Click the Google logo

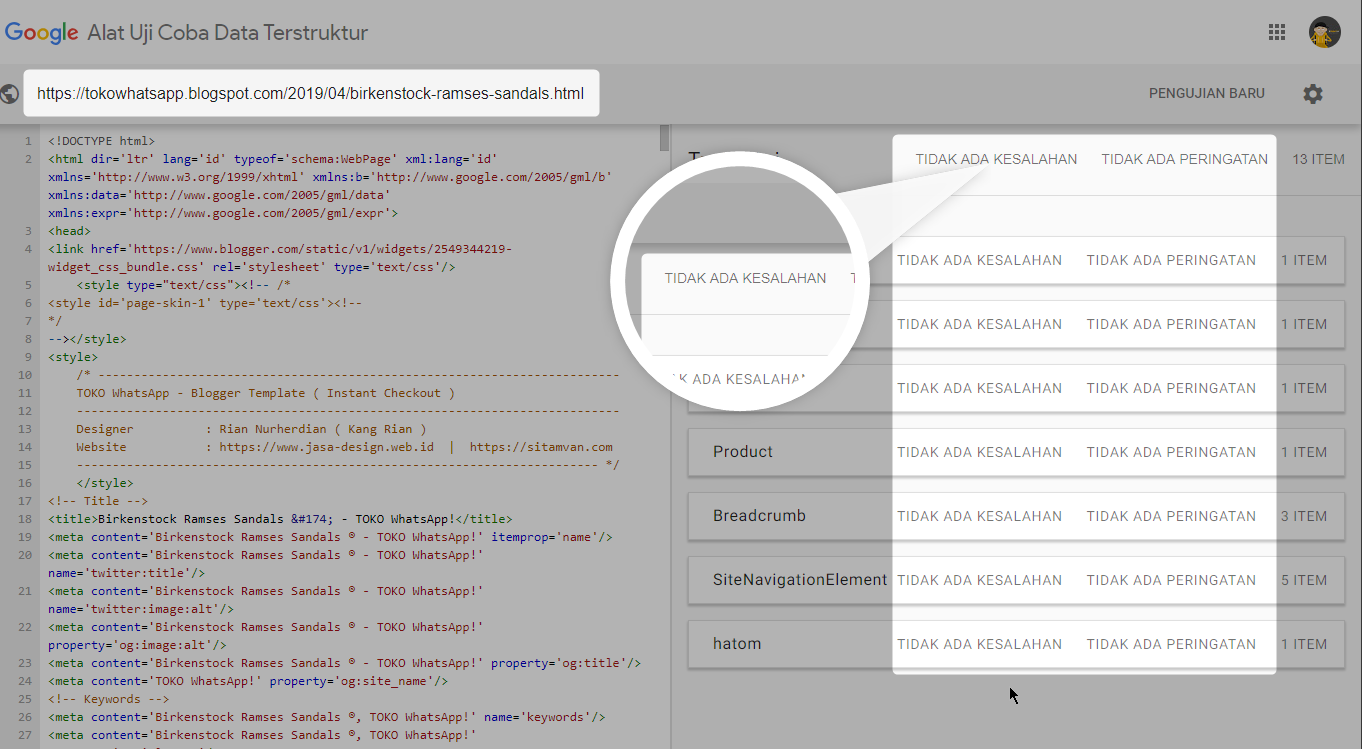tap(42, 33)
